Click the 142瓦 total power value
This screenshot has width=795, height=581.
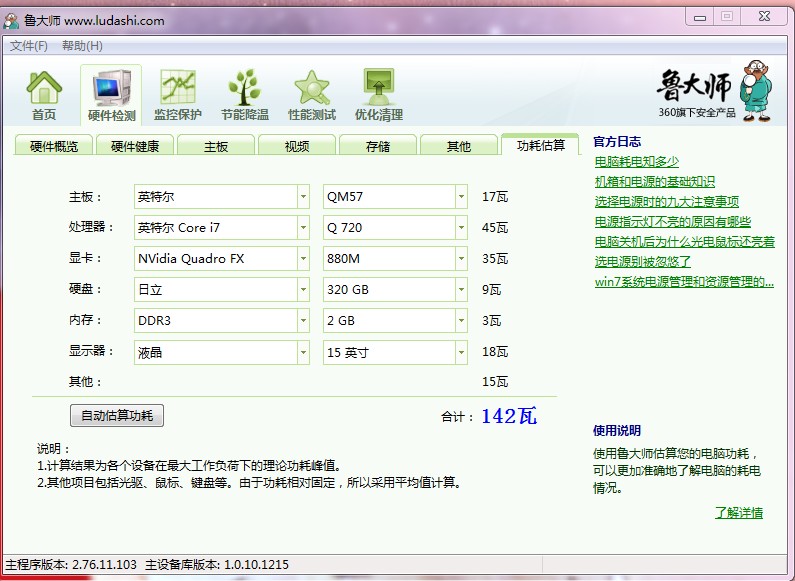509,416
